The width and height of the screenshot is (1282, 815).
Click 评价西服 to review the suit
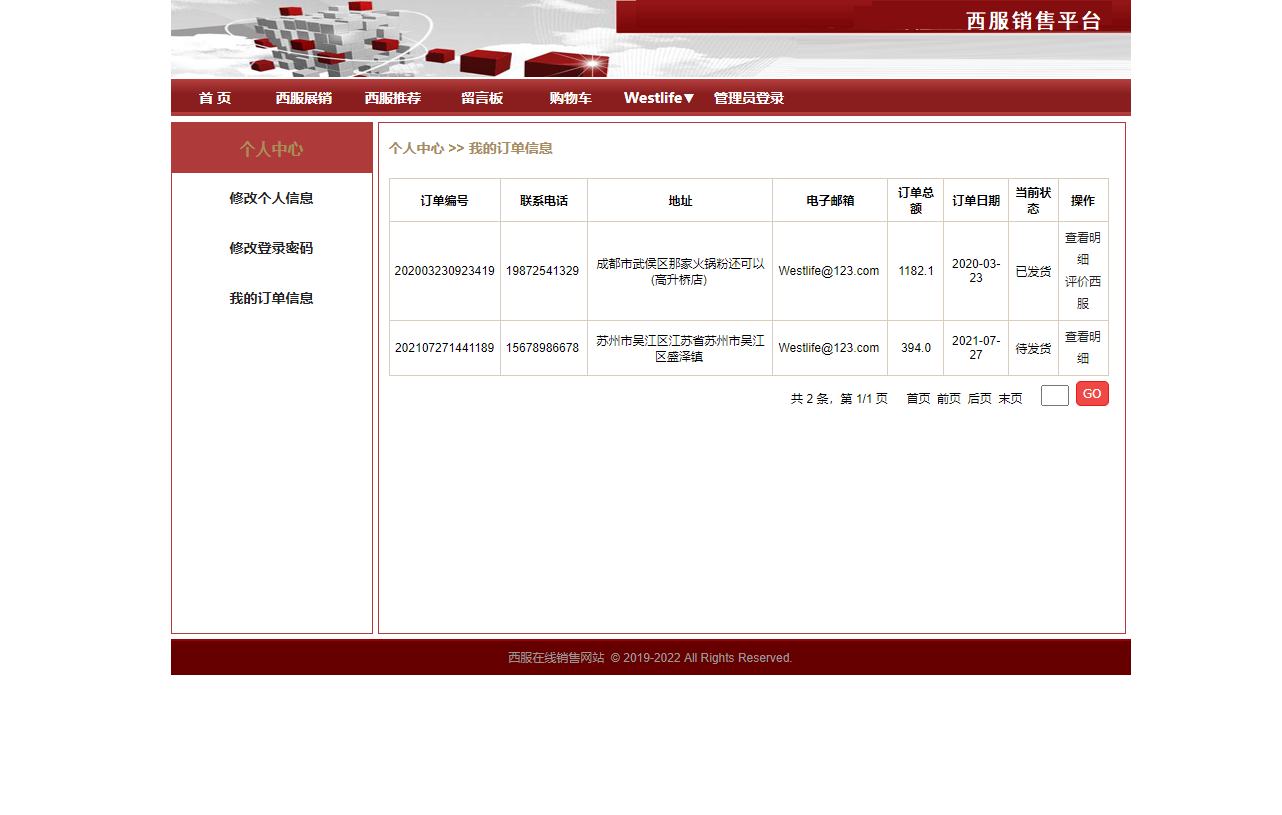pos(1082,292)
